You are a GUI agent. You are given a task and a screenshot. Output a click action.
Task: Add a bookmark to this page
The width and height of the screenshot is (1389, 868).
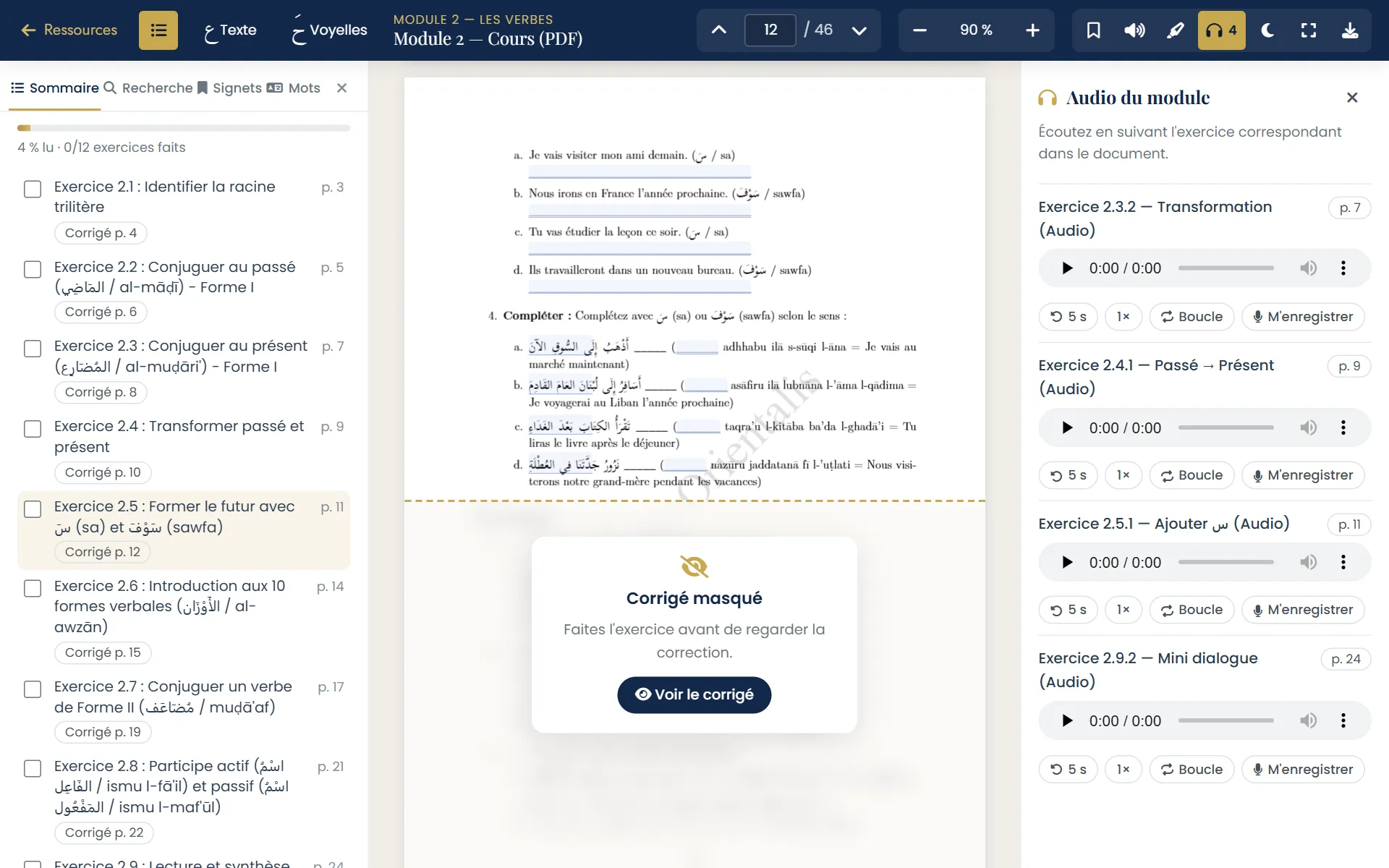pos(1093,30)
